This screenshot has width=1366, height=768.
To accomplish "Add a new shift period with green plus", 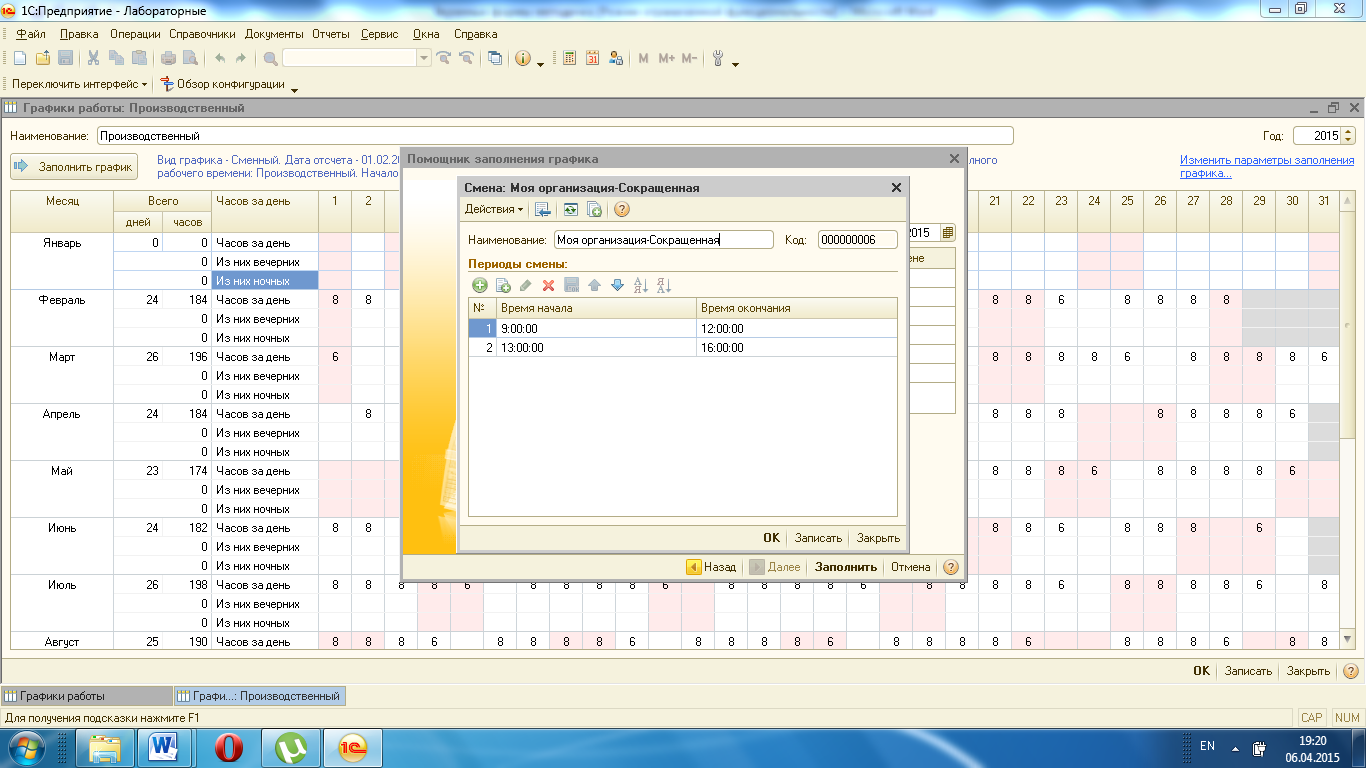I will coord(480,285).
